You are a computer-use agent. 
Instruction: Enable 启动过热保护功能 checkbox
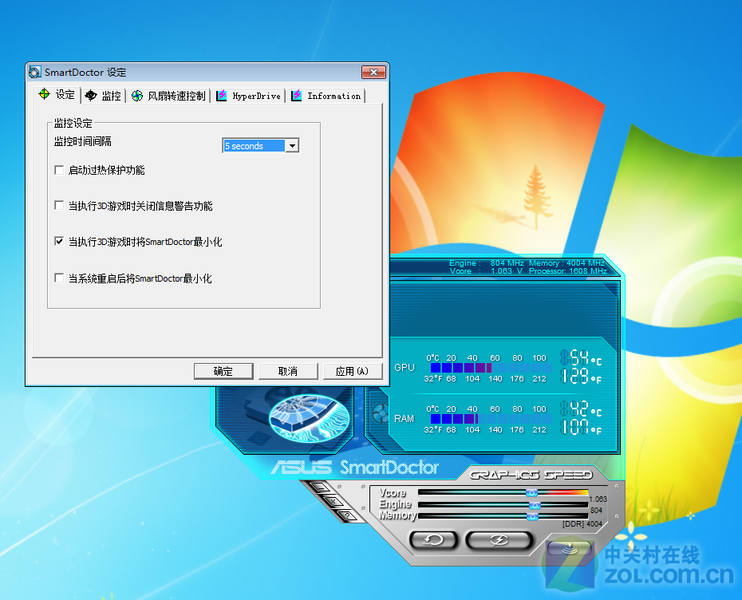(x=59, y=170)
